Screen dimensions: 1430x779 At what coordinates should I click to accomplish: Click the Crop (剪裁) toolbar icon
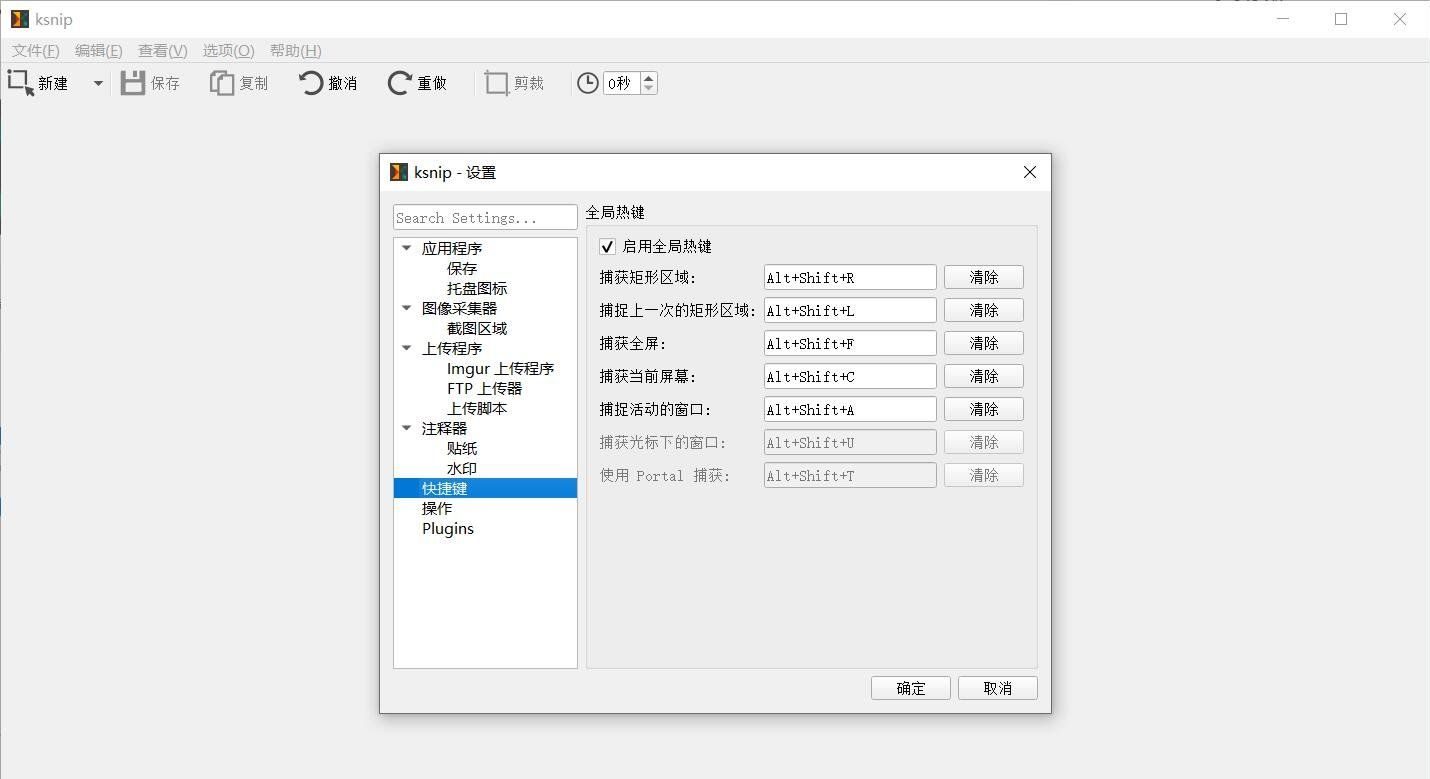pos(497,83)
